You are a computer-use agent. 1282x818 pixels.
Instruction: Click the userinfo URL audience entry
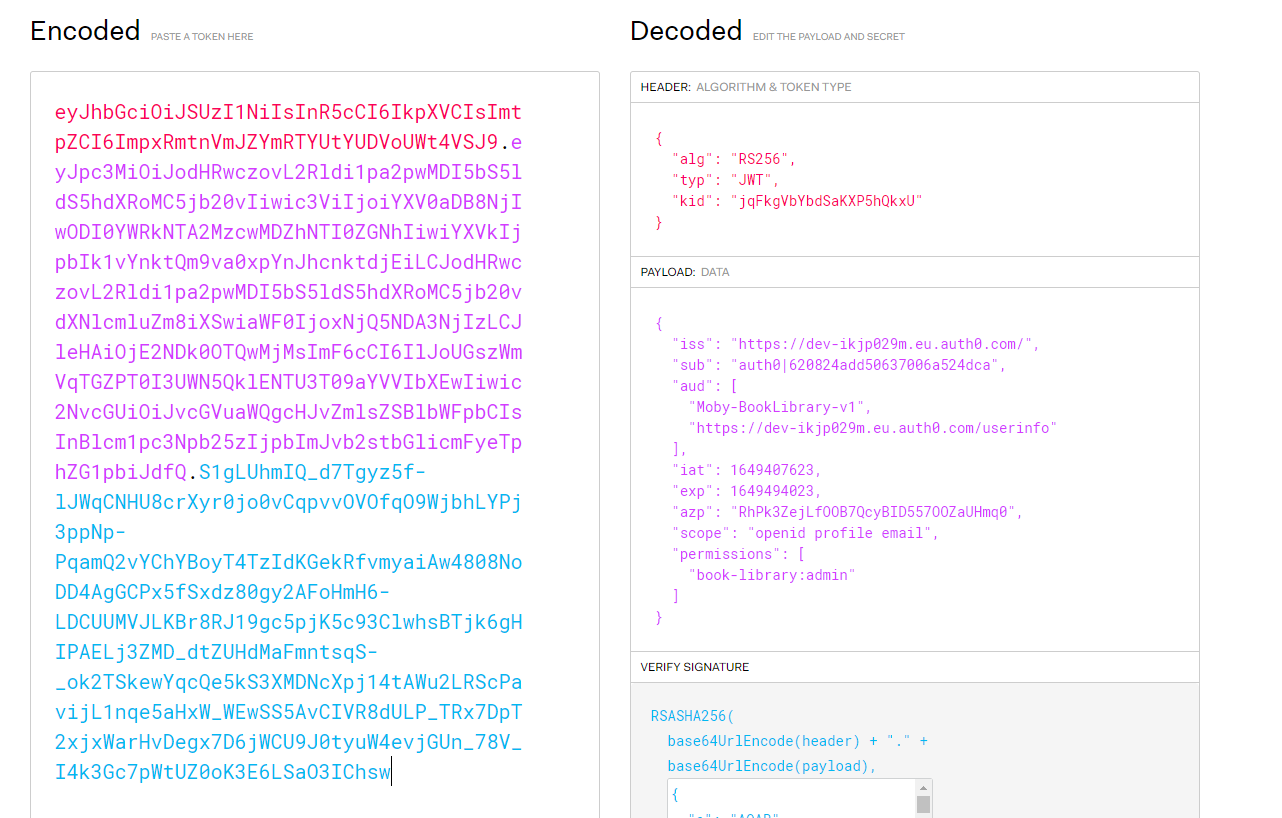point(873,428)
